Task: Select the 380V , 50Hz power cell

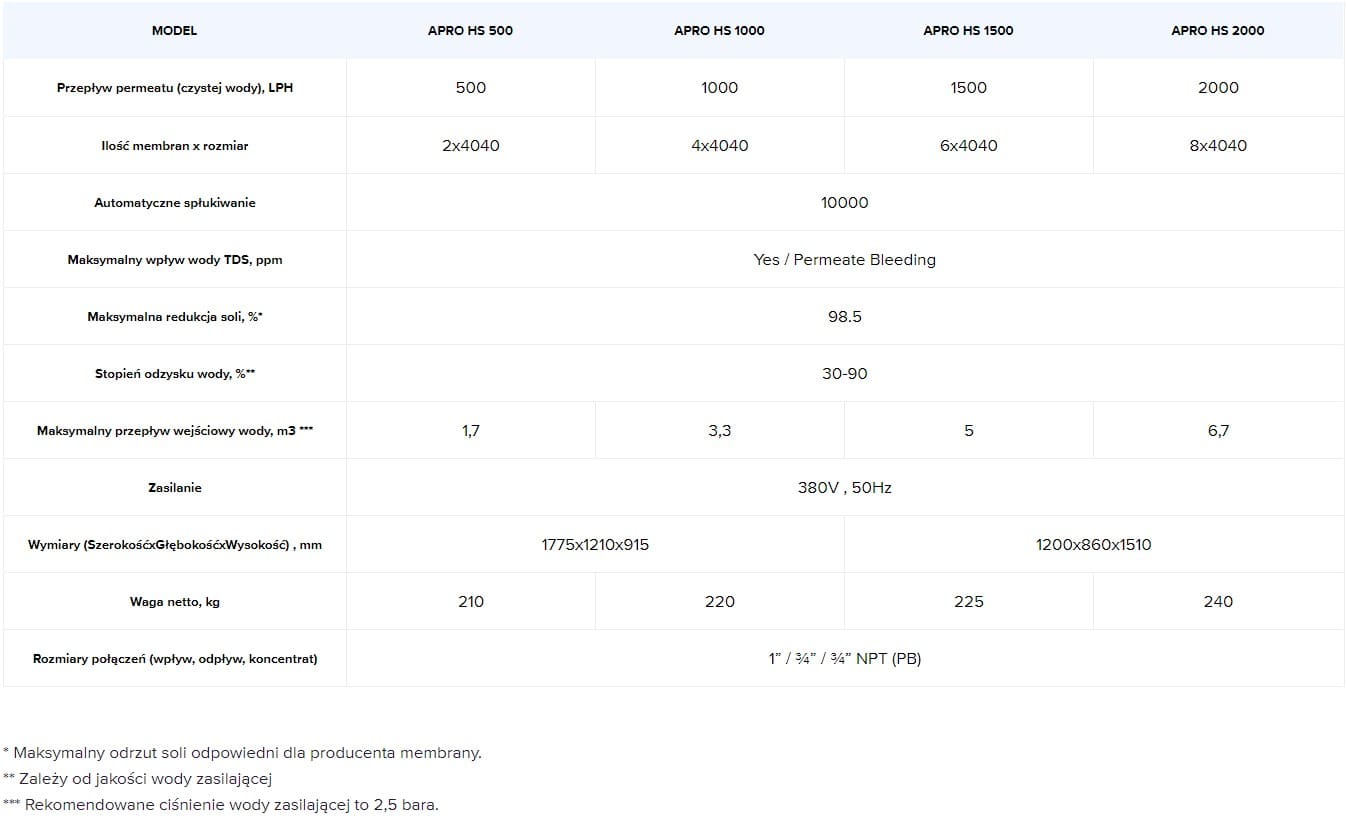Action: [x=845, y=488]
